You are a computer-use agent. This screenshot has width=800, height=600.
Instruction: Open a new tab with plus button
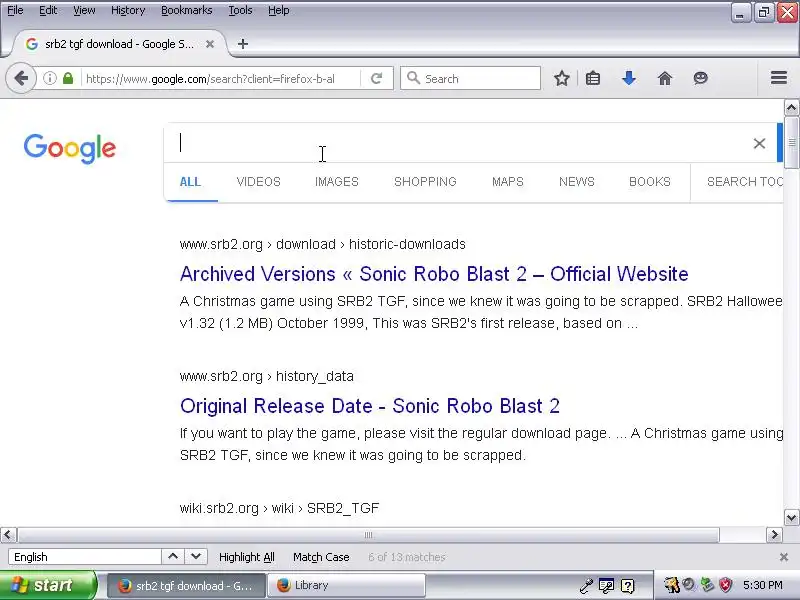point(243,44)
